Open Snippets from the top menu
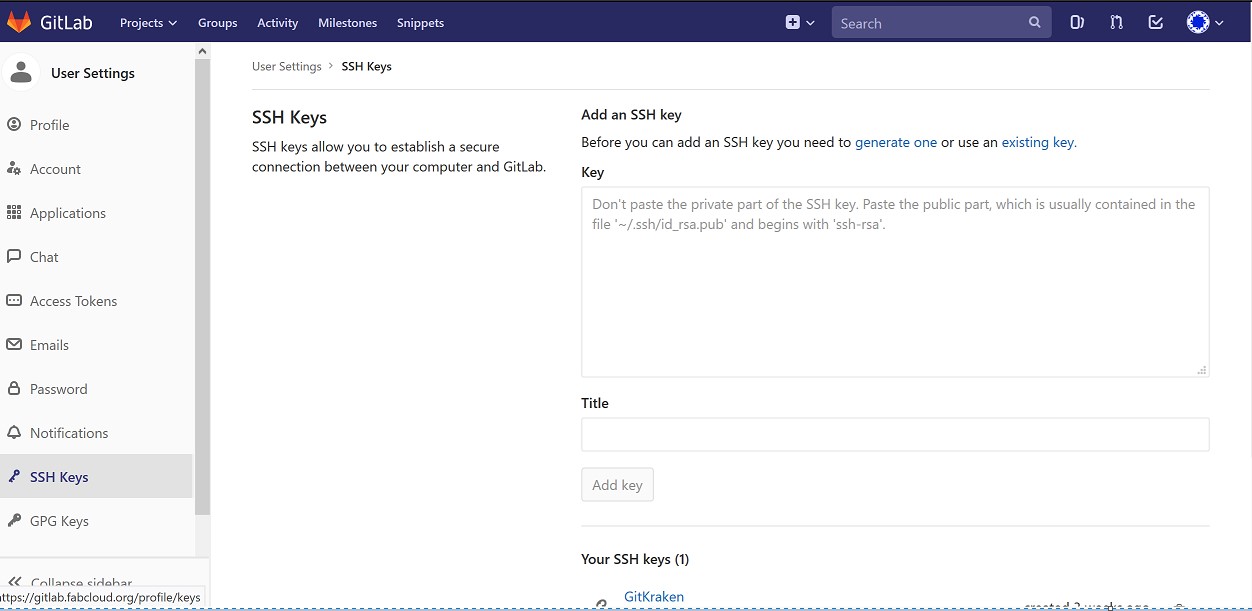The width and height of the screenshot is (1252, 611). [x=420, y=23]
